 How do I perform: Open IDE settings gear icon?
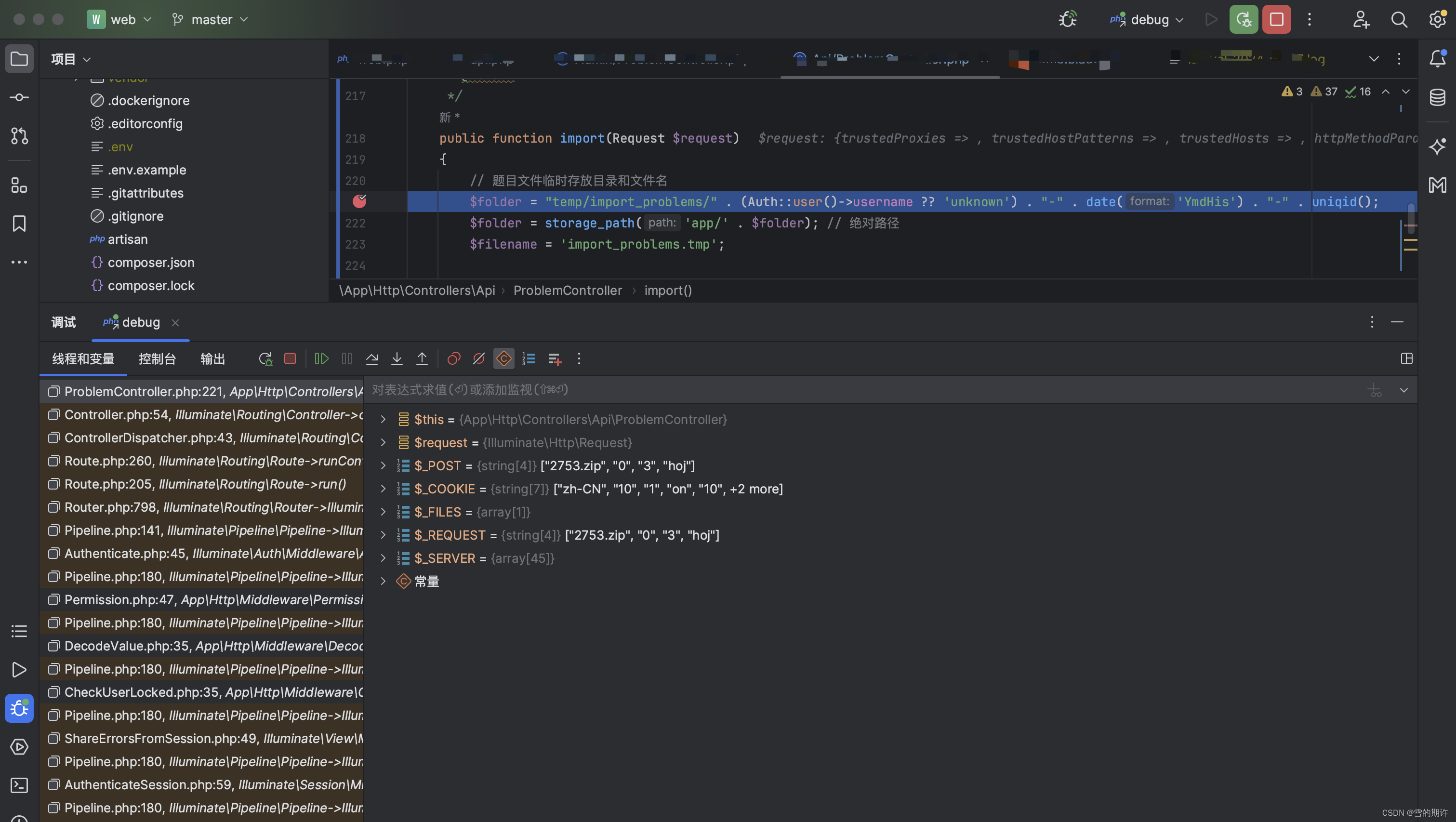[1437, 19]
